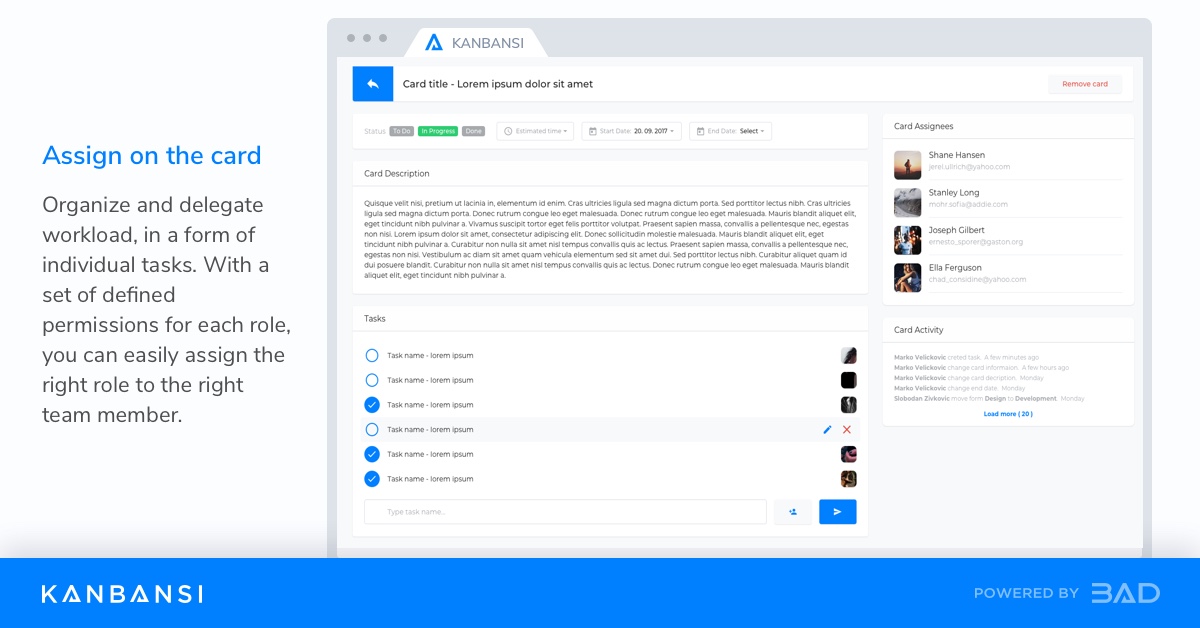Click Stanley Long's avatar photo
1200x628 pixels.
click(907, 202)
